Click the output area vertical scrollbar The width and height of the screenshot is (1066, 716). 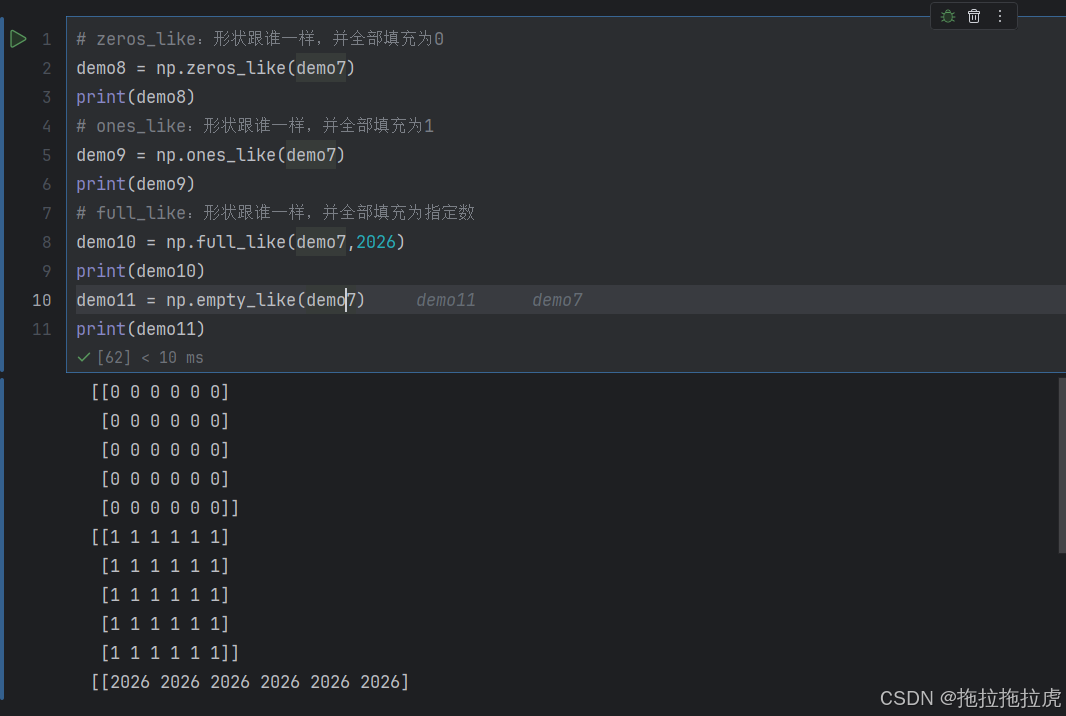pos(1062,466)
